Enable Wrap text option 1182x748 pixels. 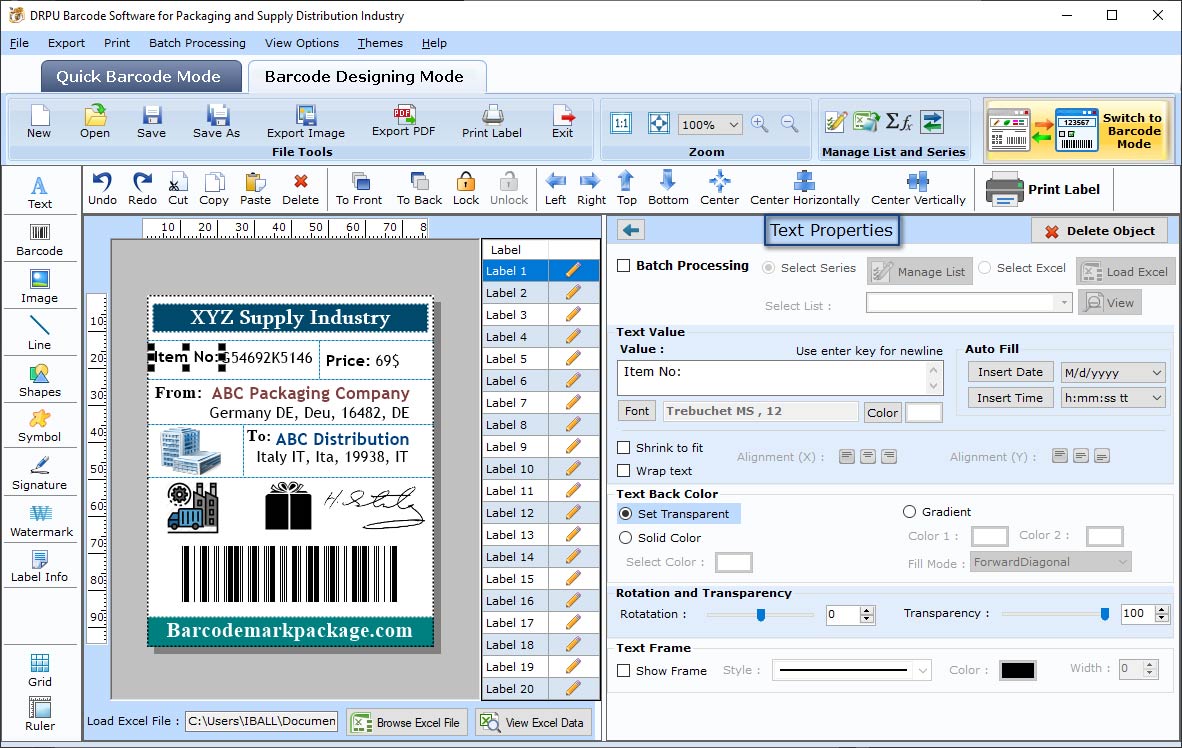click(x=623, y=471)
